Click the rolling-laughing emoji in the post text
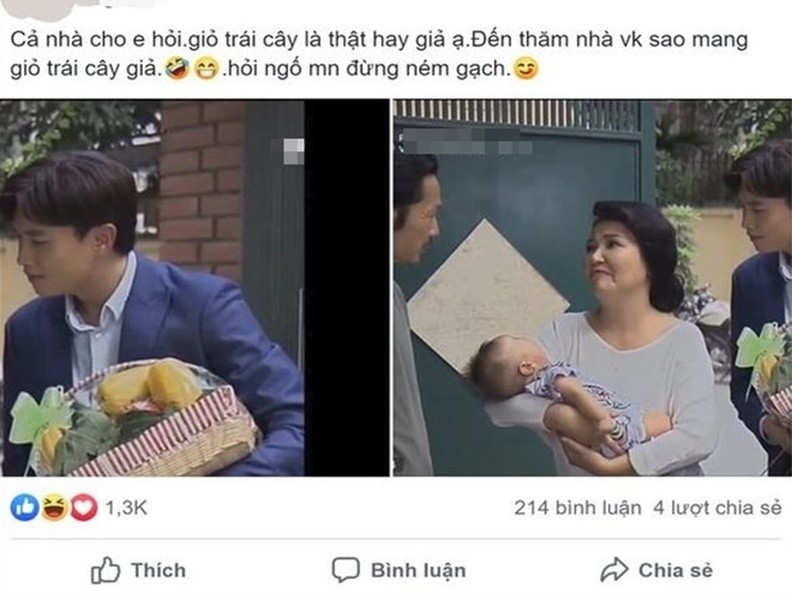 177,69
